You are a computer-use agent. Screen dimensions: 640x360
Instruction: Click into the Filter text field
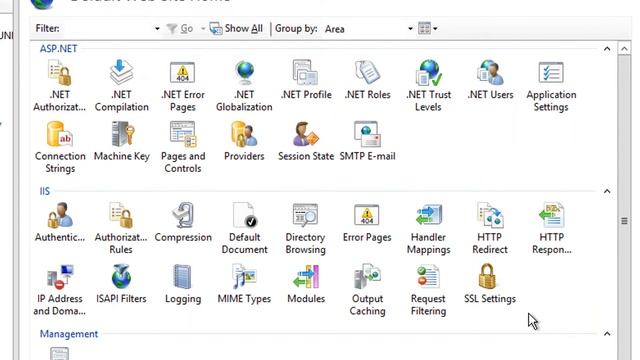click(x=107, y=29)
